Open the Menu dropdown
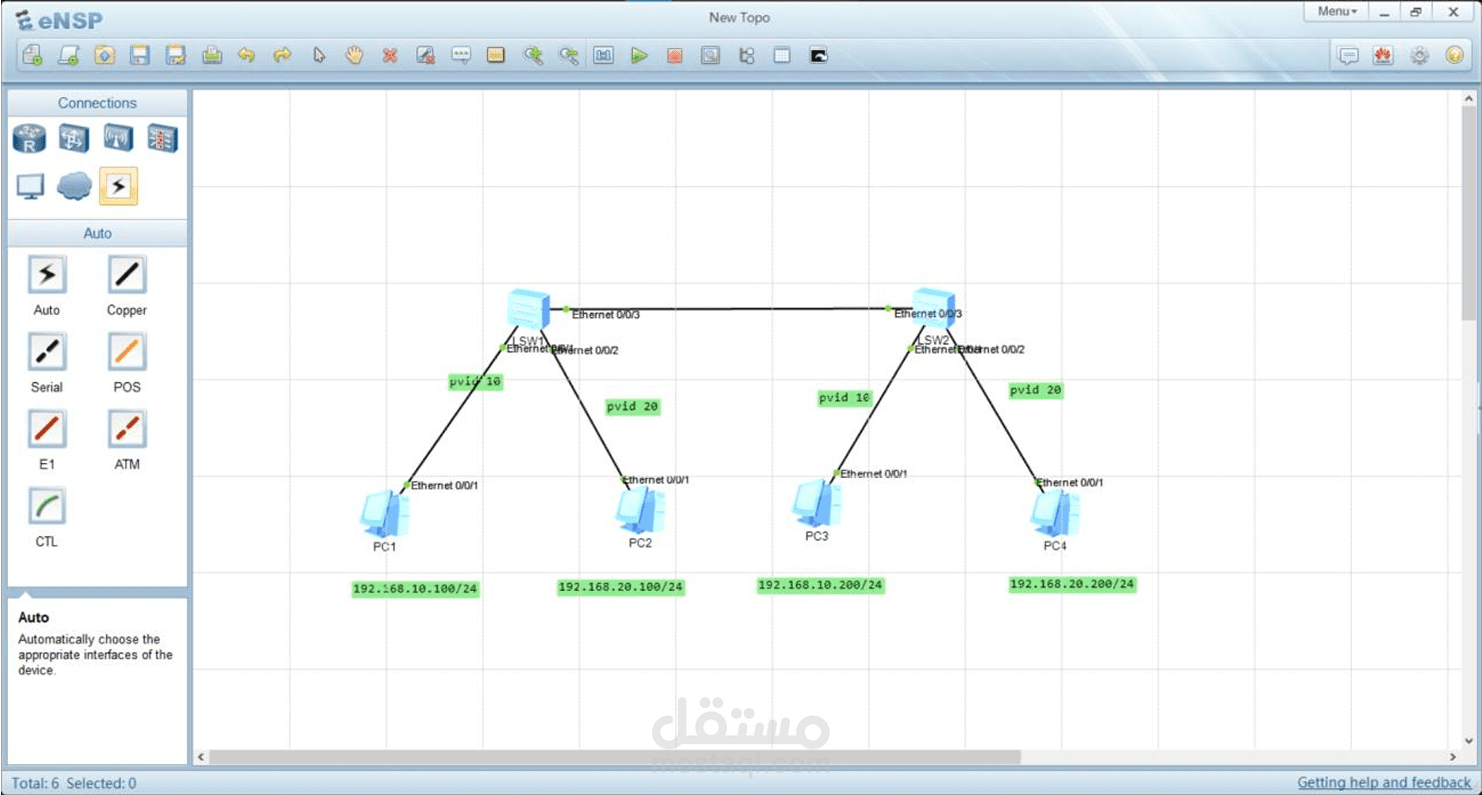Viewport: 1482px width, 795px height. coord(1337,12)
